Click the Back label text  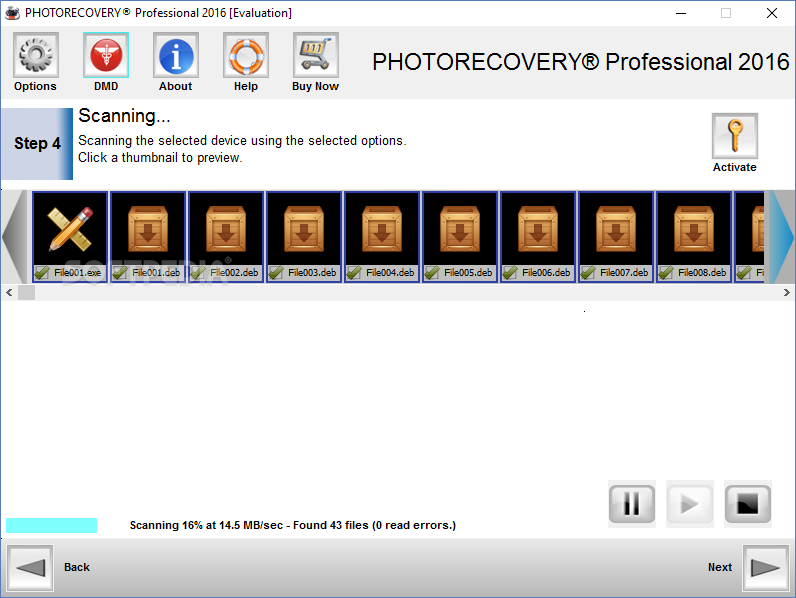pyautogui.click(x=77, y=567)
